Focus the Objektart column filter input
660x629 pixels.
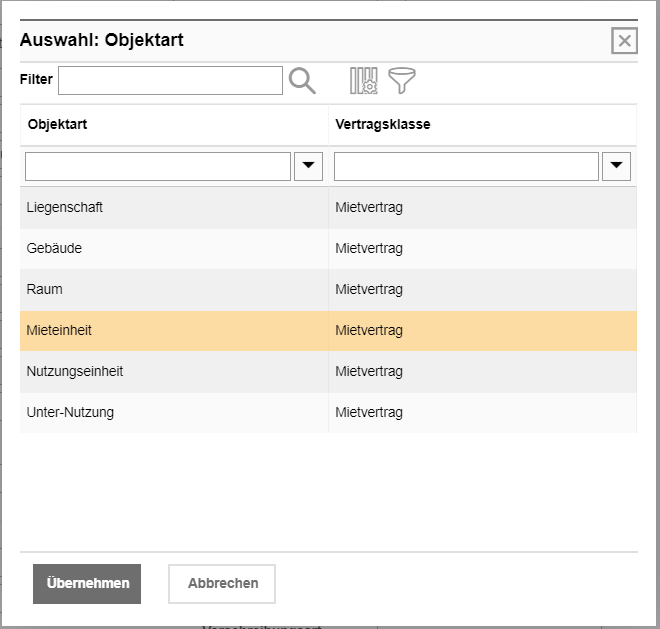point(158,167)
